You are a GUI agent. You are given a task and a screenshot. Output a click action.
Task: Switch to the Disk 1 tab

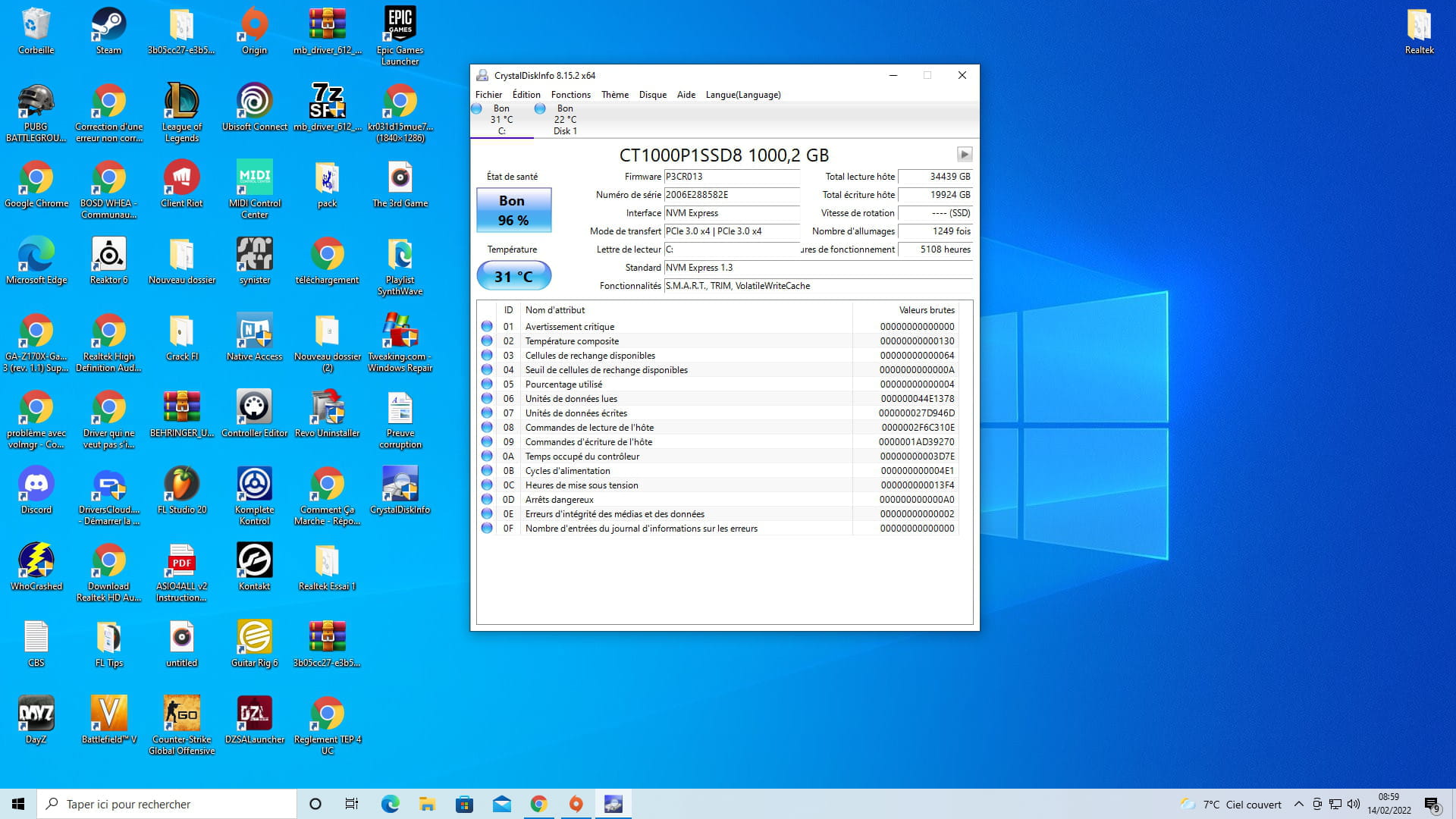(565, 120)
